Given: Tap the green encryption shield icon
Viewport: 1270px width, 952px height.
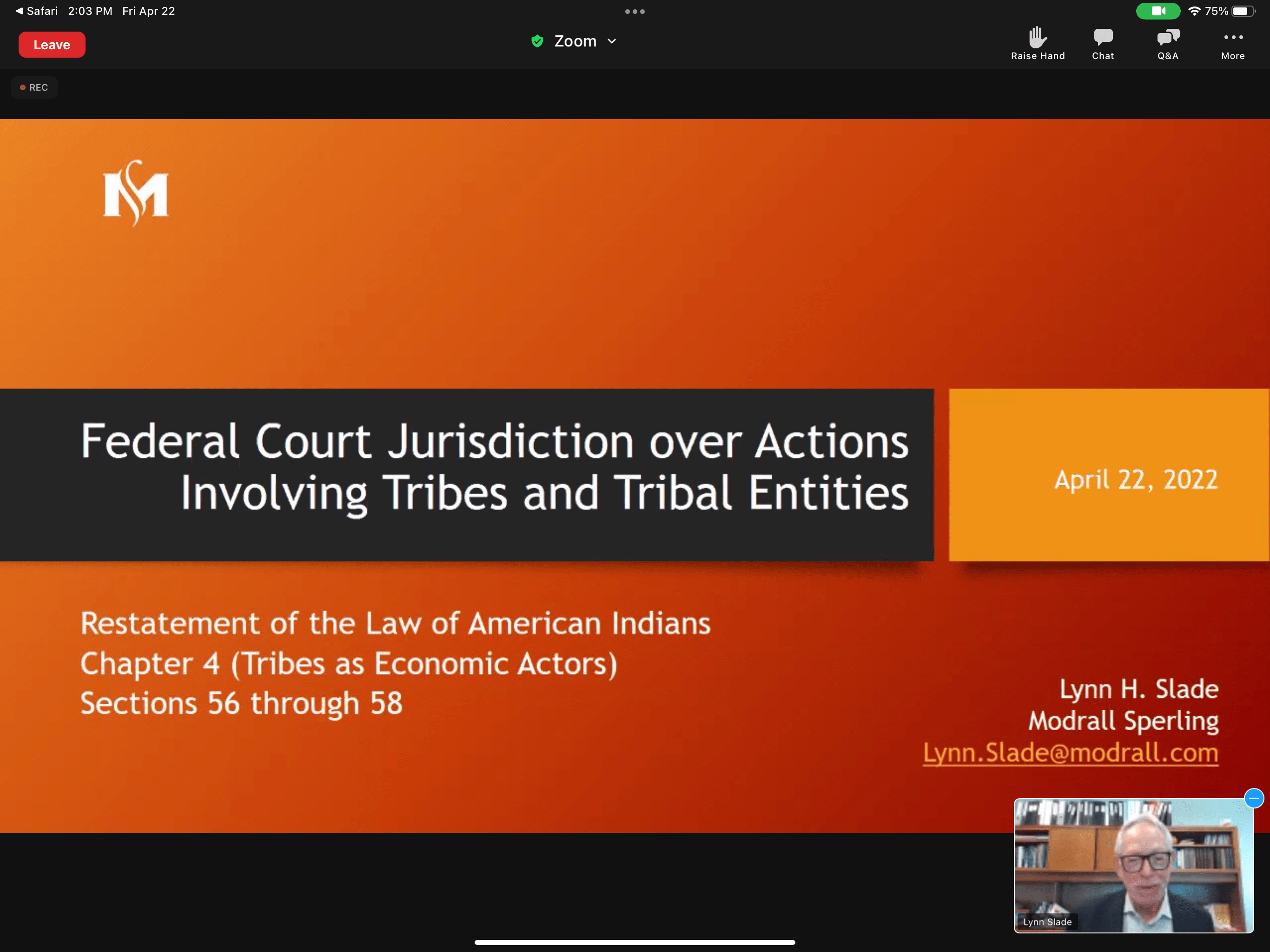Looking at the screenshot, I should pyautogui.click(x=537, y=41).
